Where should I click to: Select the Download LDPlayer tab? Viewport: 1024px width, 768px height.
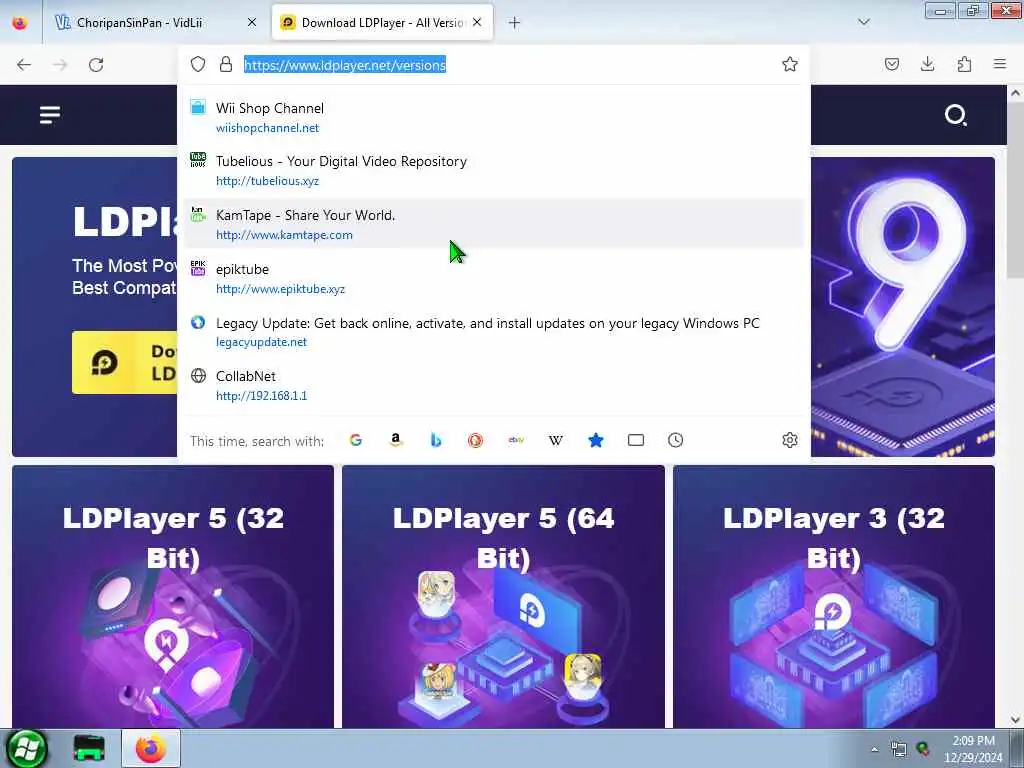click(382, 22)
